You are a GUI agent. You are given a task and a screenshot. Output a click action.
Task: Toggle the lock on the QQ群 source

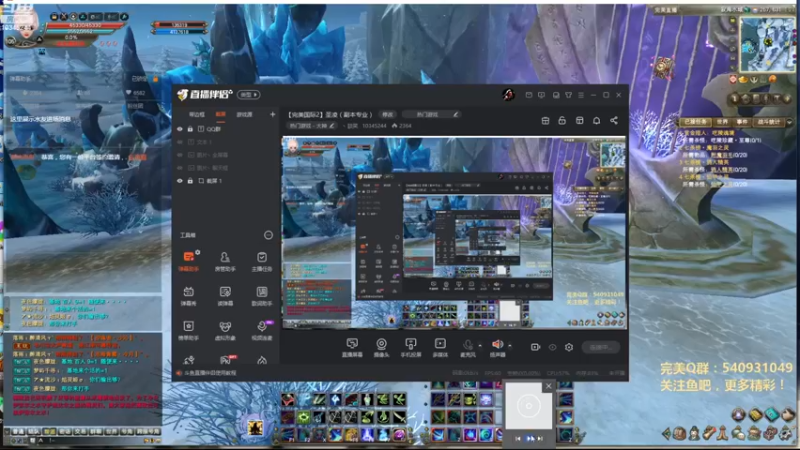190,129
